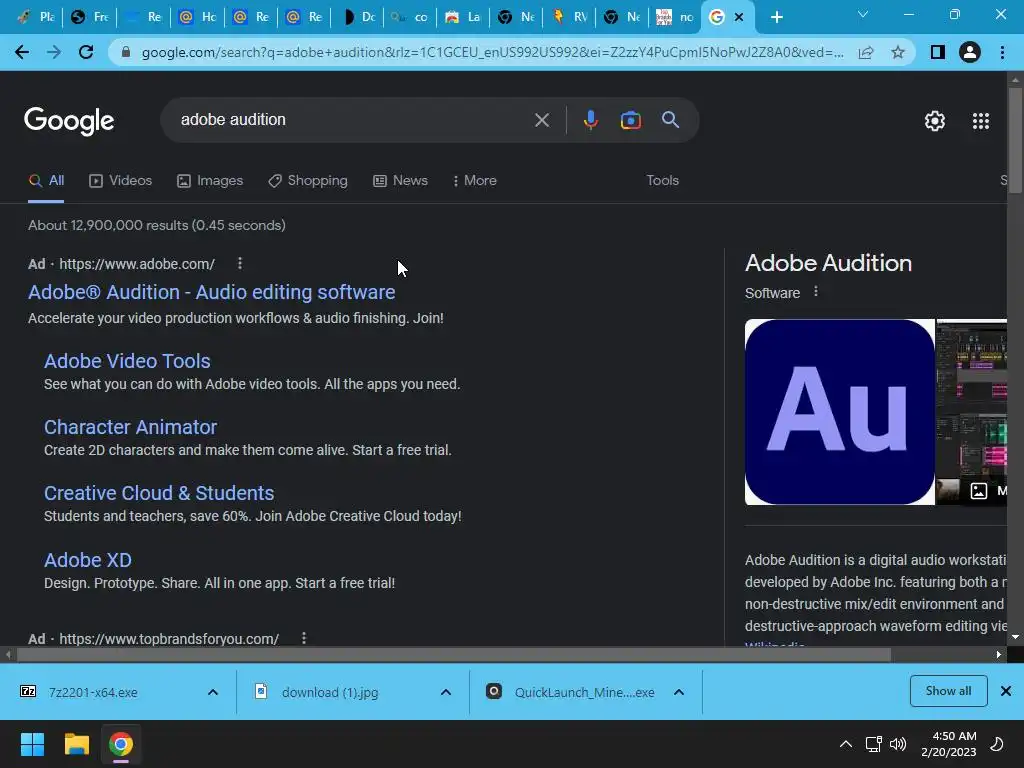Click the Chrome taskbar icon

click(x=121, y=744)
